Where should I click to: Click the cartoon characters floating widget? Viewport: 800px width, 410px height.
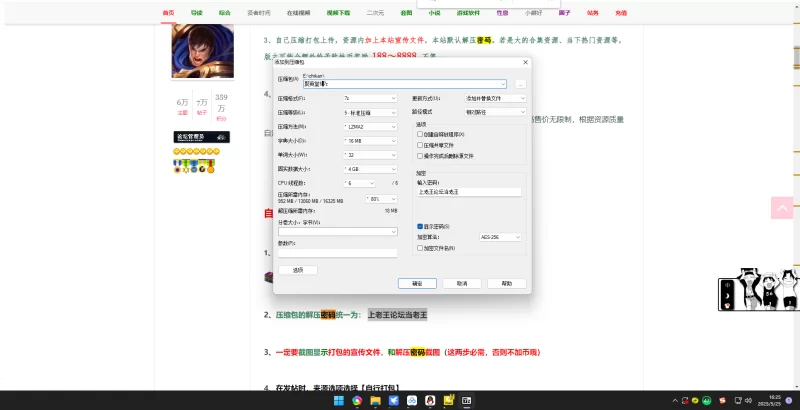click(759, 289)
